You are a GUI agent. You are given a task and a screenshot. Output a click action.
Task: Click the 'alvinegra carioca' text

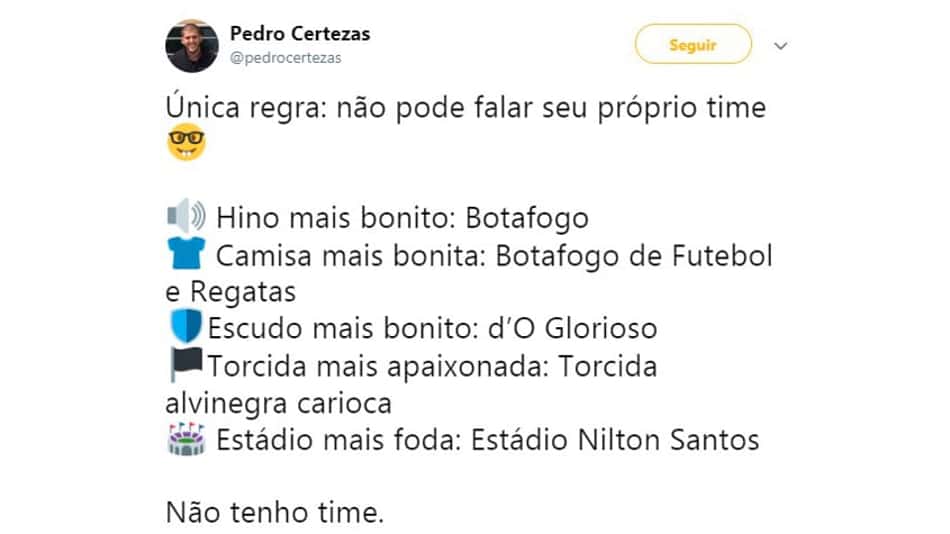279,403
